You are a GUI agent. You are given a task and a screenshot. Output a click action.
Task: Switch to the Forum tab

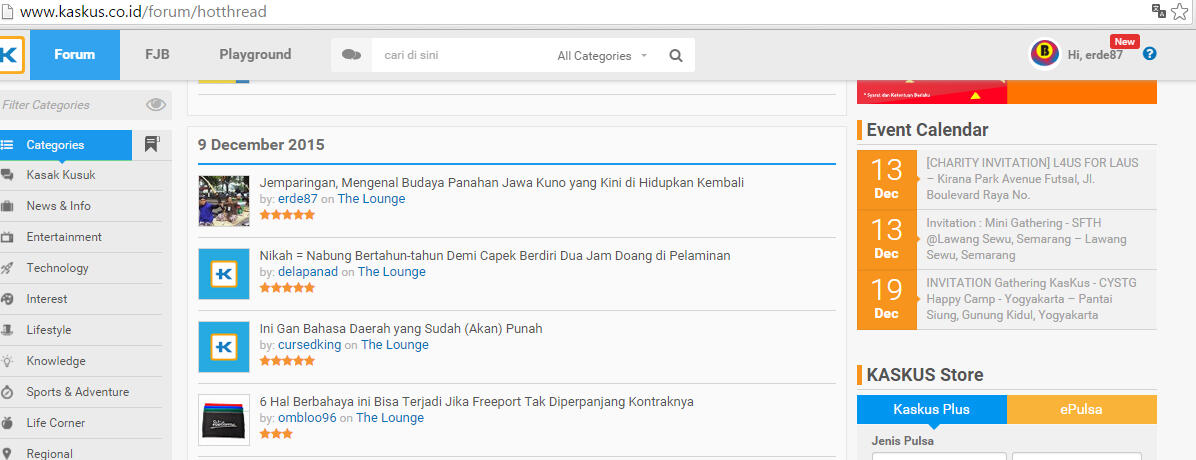tap(75, 54)
